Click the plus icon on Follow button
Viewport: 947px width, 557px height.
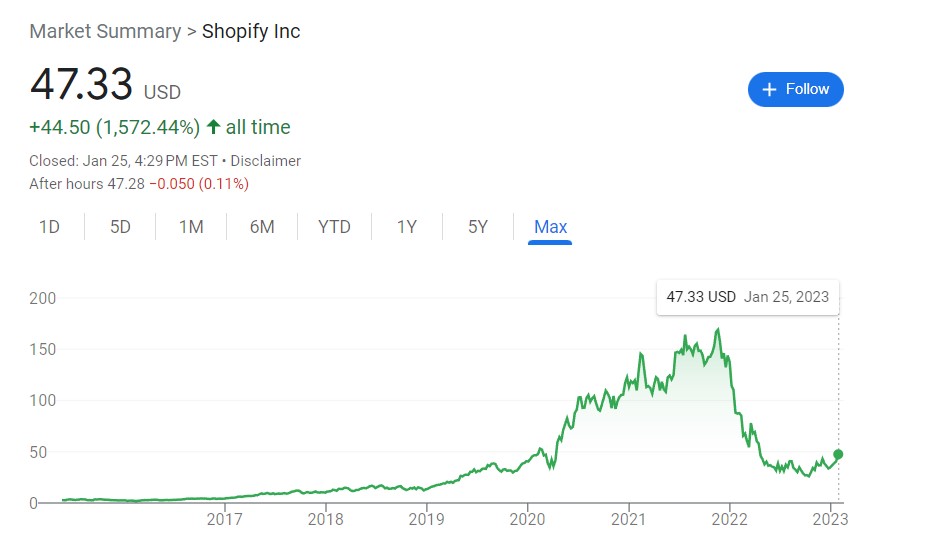click(769, 89)
